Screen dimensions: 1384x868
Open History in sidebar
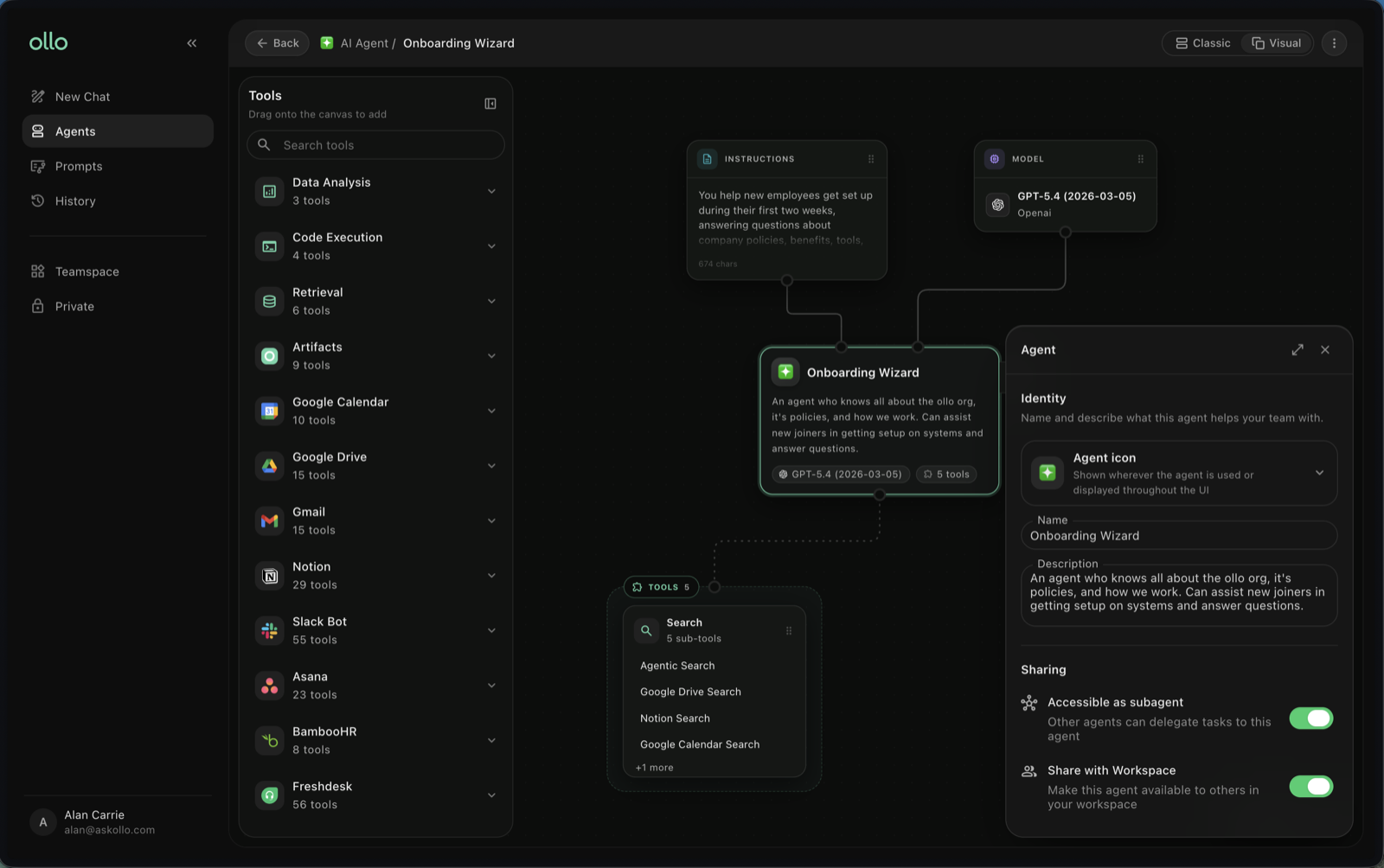pos(118,201)
